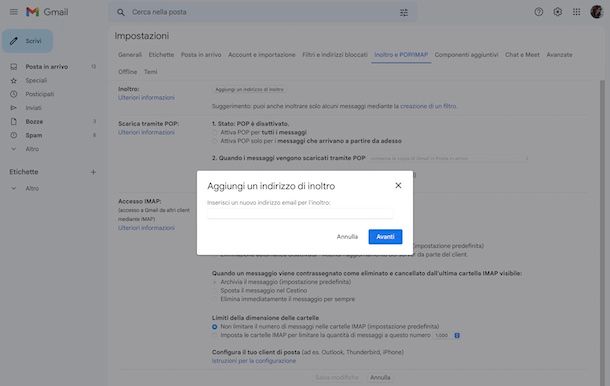The width and height of the screenshot is (610, 386).
Task: Open Istruzioni per la configurazione link
Action: click(254, 361)
